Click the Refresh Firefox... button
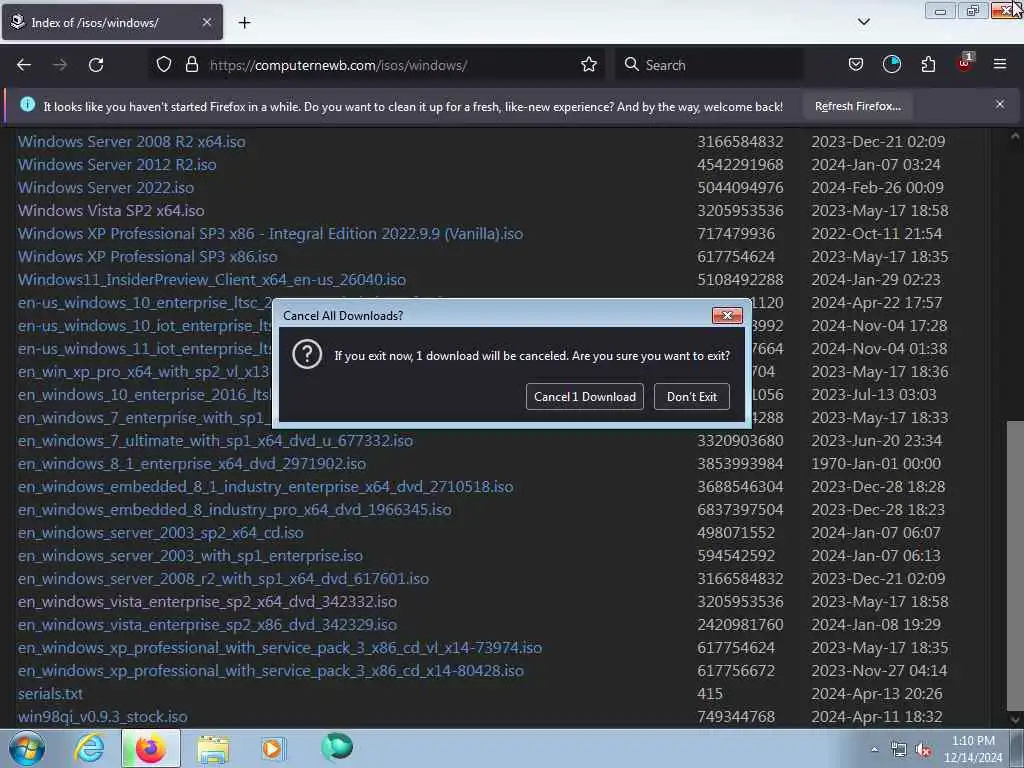 857,106
